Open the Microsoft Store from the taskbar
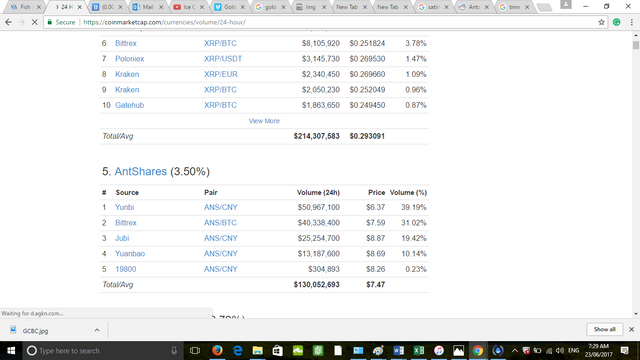Screen dimensions: 640x360 point(278,351)
